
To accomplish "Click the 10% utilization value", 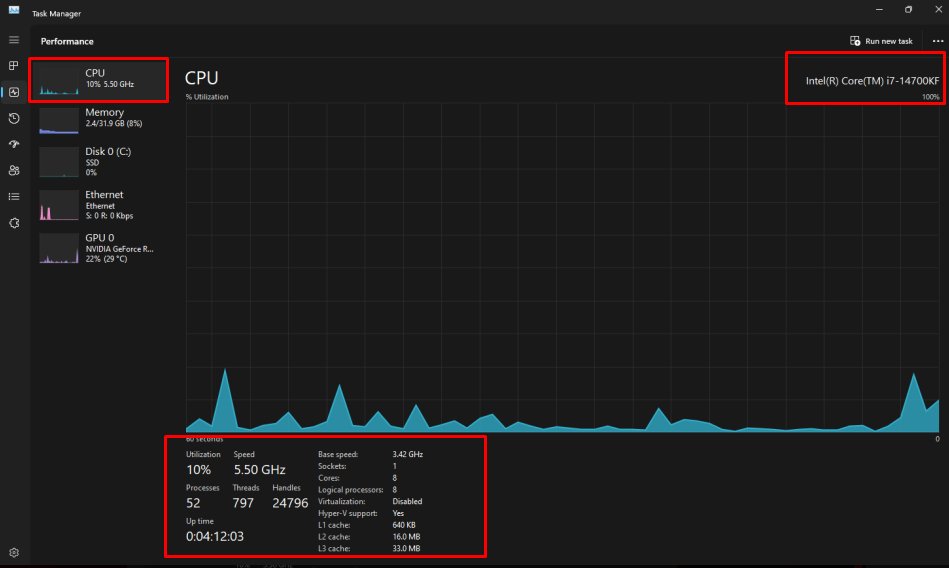I will [199, 469].
